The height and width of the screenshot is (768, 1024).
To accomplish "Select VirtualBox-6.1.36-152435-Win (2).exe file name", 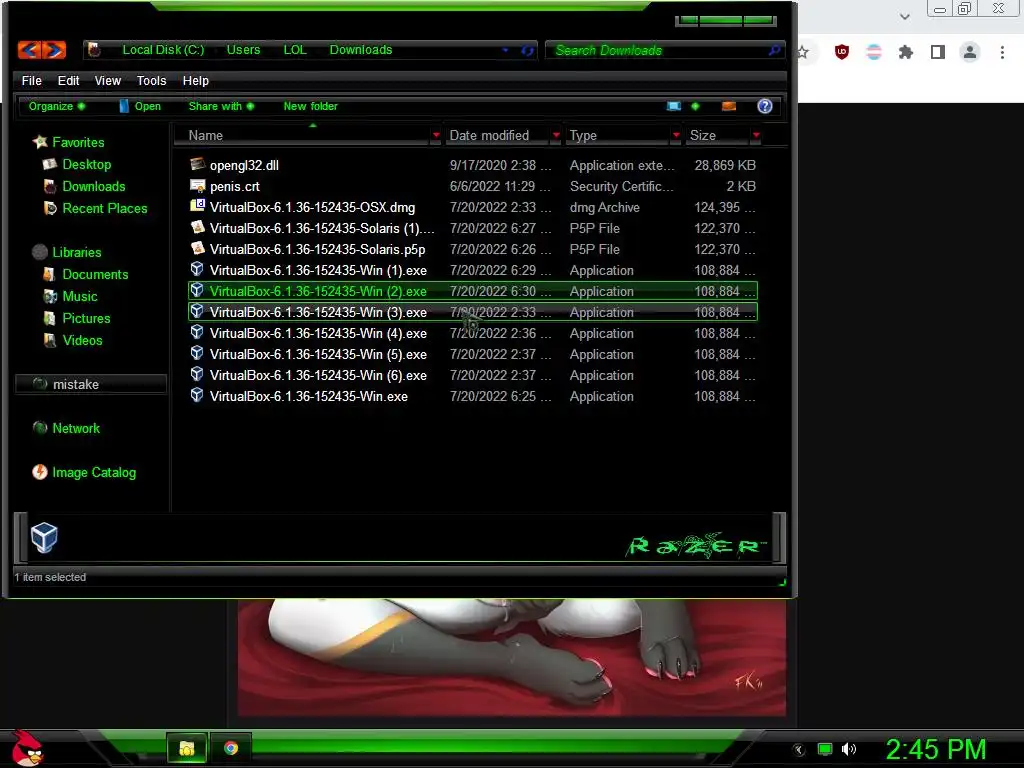I will (318, 291).
